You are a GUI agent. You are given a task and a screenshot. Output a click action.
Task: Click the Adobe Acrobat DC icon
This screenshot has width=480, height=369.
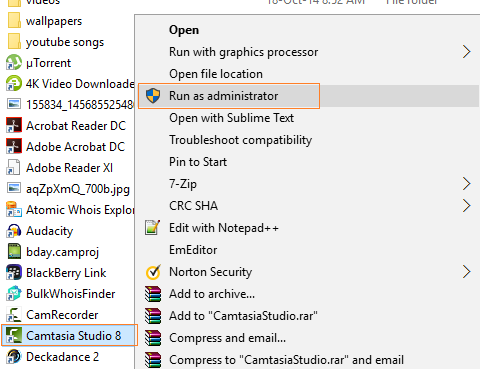coord(14,146)
